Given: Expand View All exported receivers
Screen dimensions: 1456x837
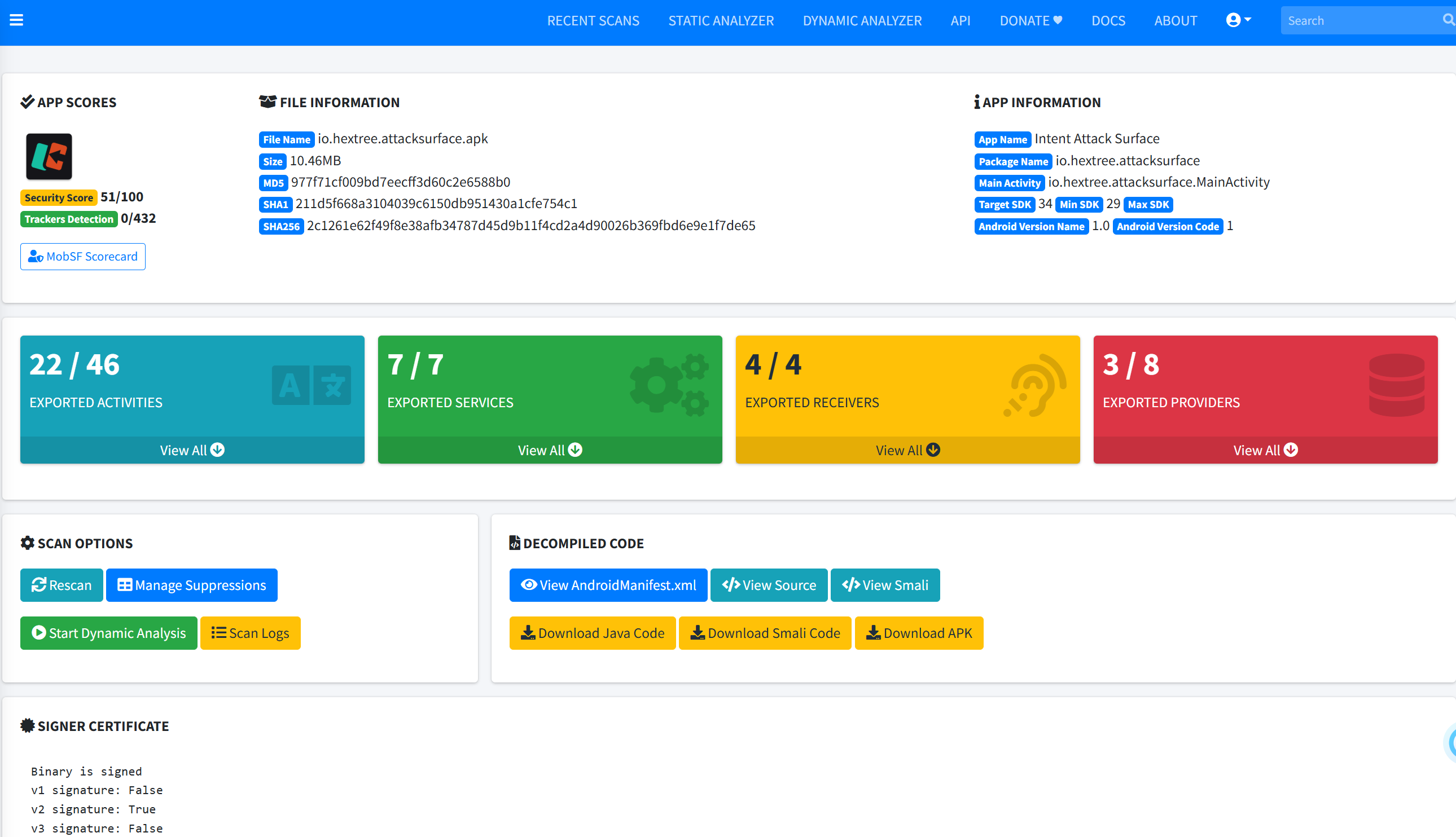Looking at the screenshot, I should [x=907, y=450].
